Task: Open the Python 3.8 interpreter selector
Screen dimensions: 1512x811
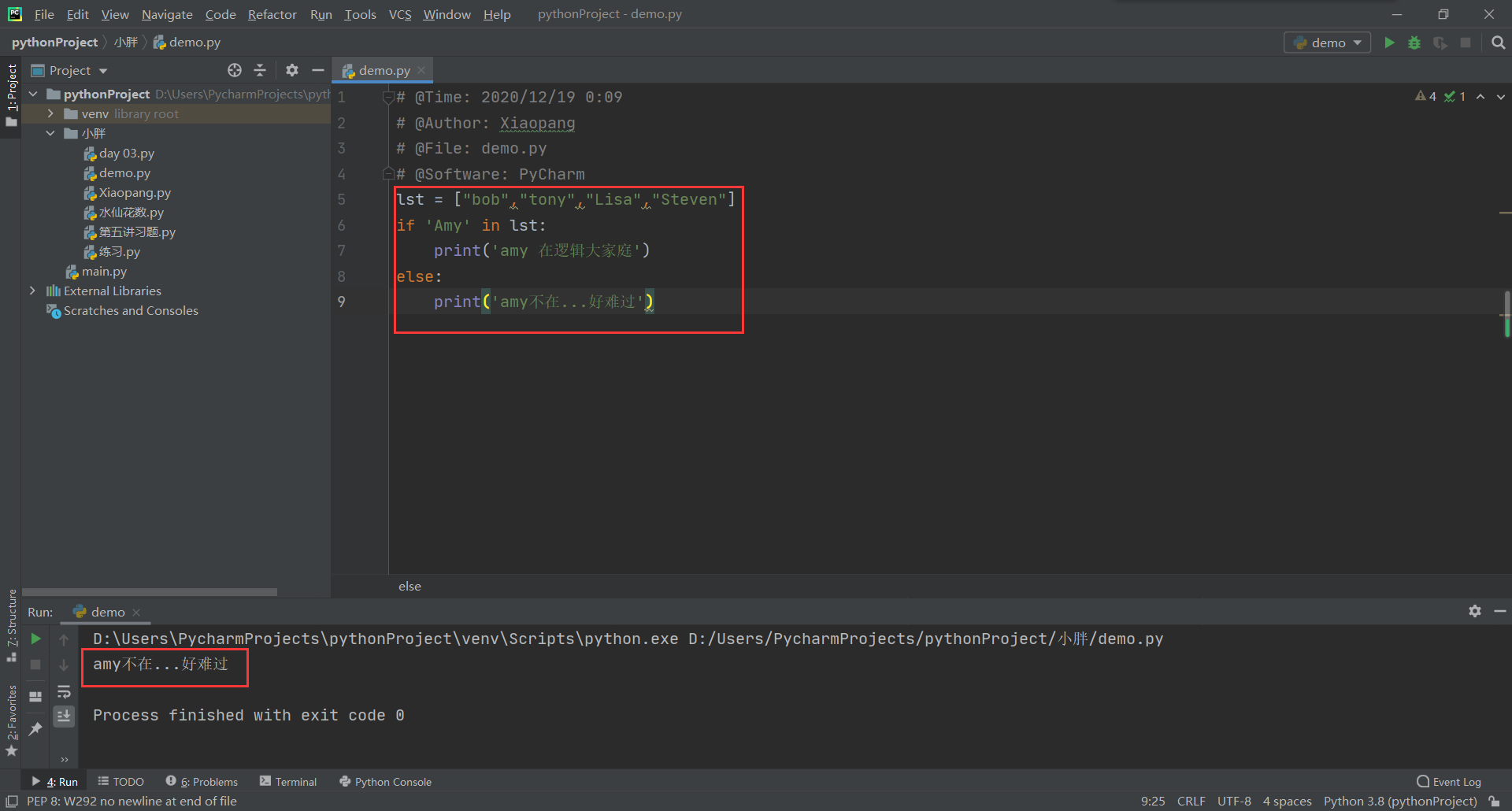Action: 1400,801
